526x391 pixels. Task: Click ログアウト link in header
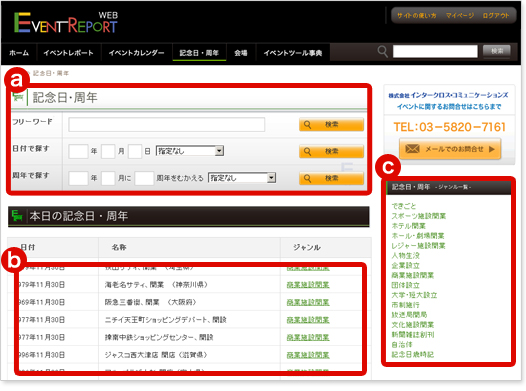[x=496, y=15]
